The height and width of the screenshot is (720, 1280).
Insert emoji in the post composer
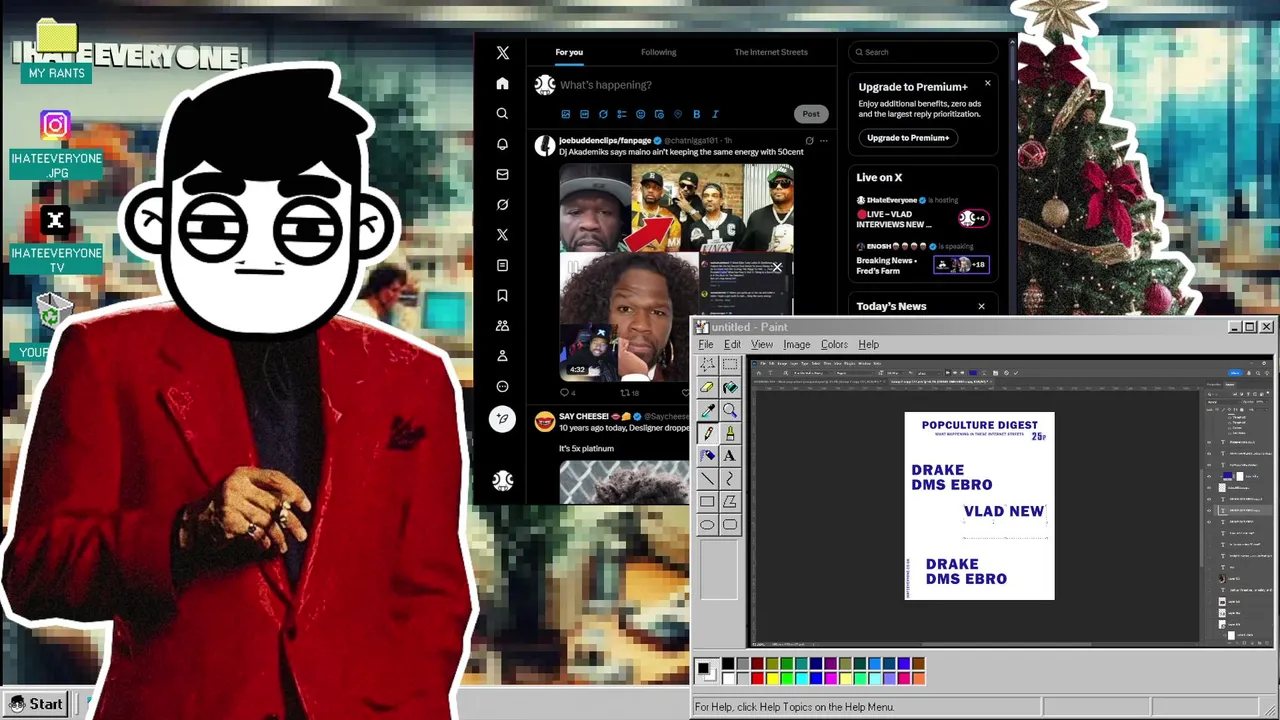pos(640,114)
